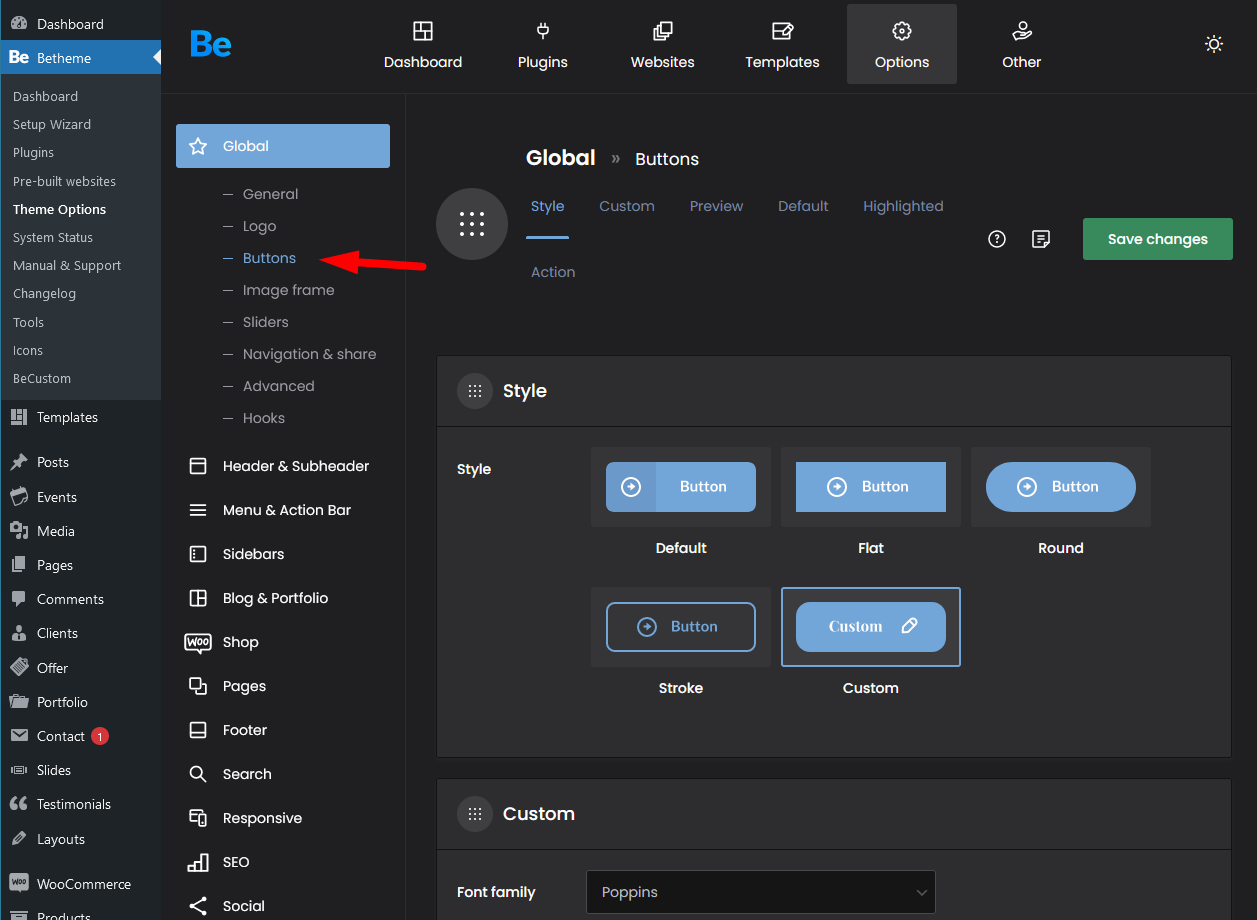Open Hooks under Global

[264, 418]
